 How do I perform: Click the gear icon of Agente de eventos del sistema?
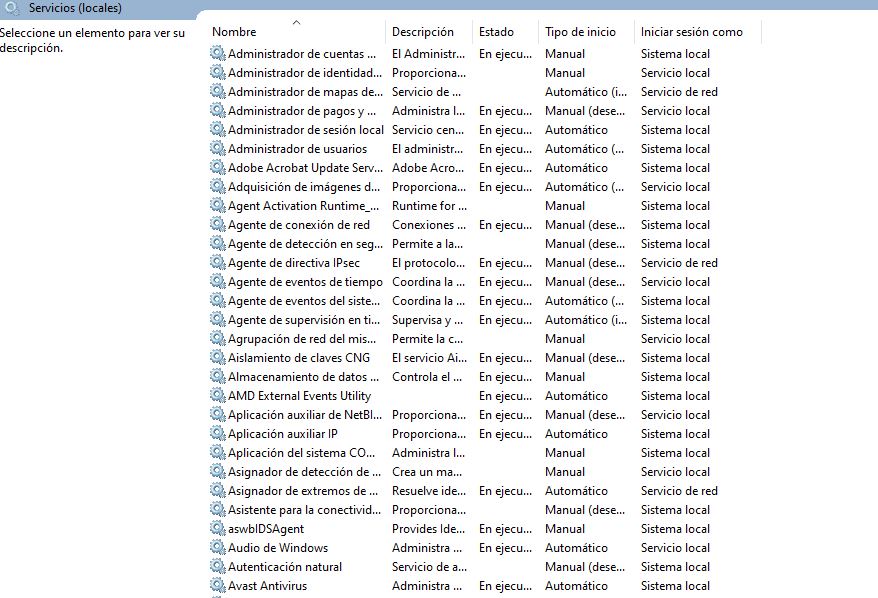pyautogui.click(x=217, y=301)
